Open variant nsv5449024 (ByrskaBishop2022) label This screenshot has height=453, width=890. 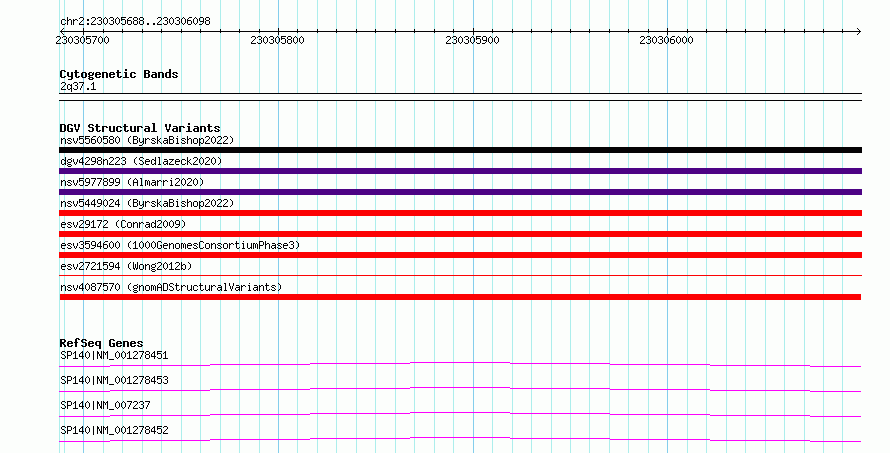click(x=147, y=203)
